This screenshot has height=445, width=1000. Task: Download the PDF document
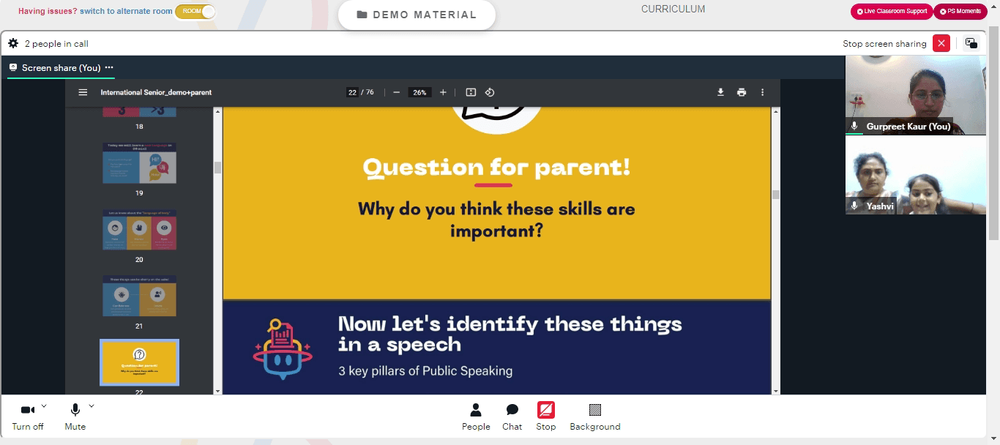point(721,92)
